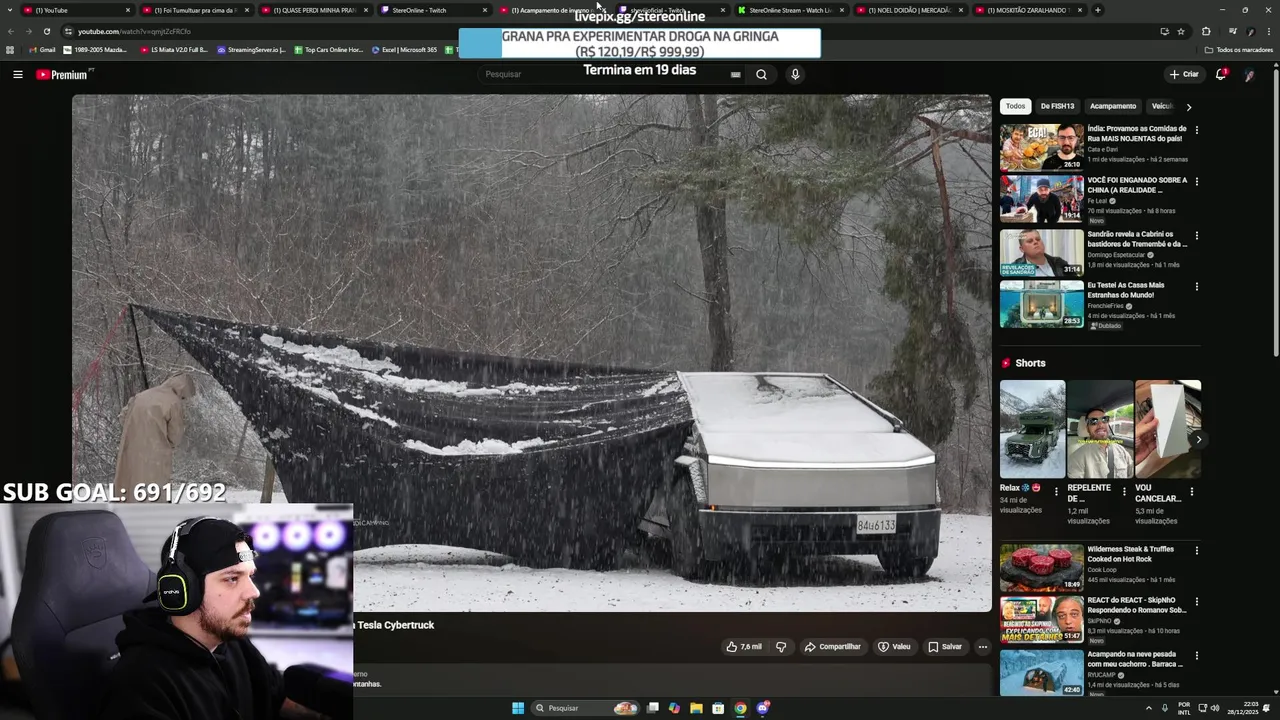Go back in browser history
This screenshot has height=720, width=1280.
pyautogui.click(x=10, y=31)
